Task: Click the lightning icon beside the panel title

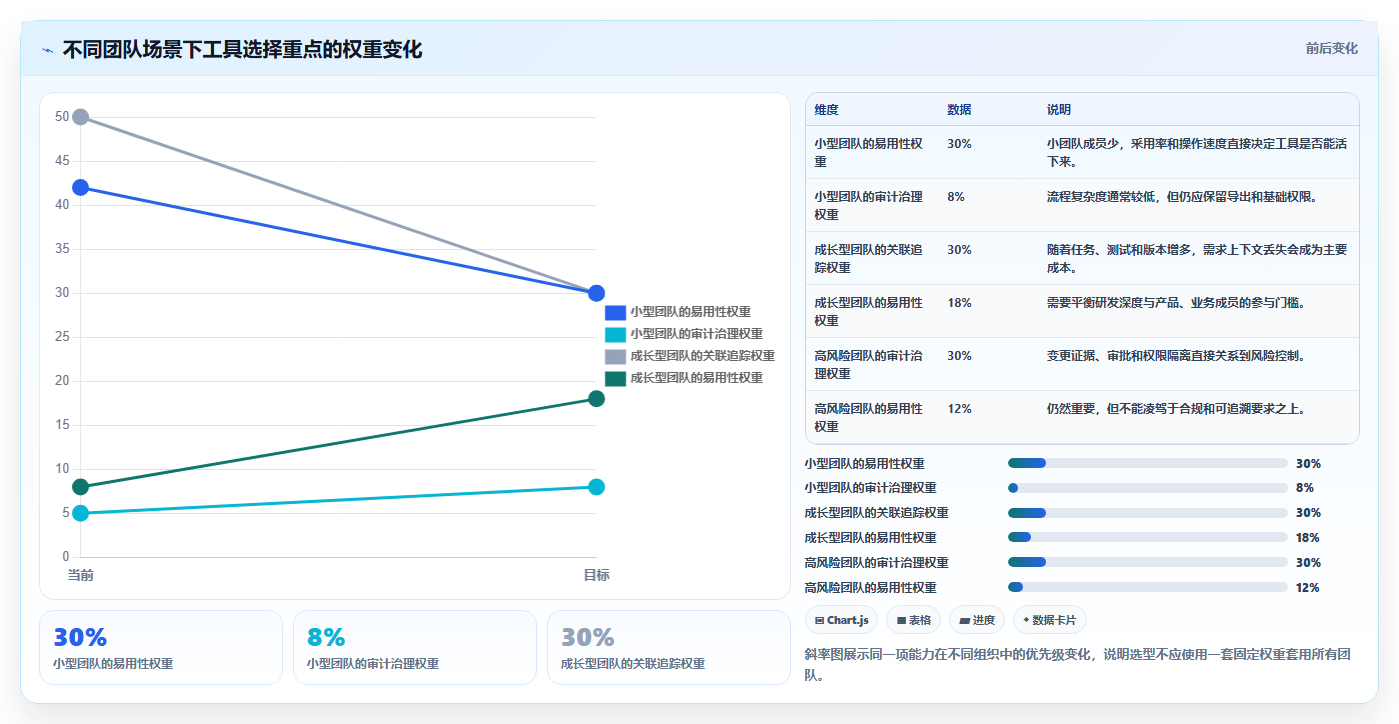Action: point(47,49)
